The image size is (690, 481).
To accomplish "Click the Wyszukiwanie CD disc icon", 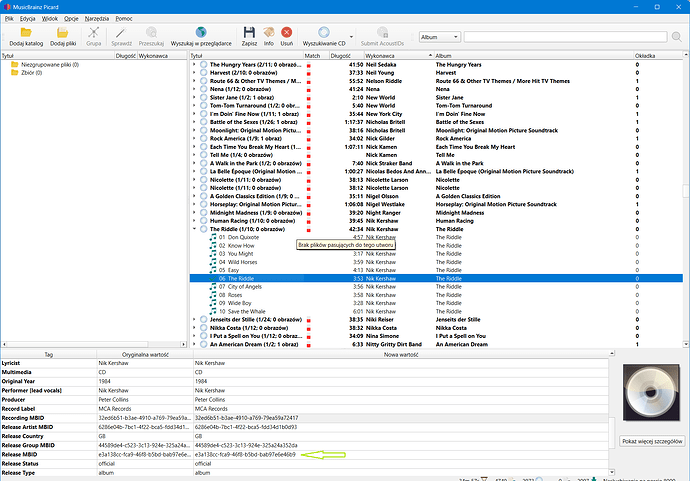I will pyautogui.click(x=324, y=33).
